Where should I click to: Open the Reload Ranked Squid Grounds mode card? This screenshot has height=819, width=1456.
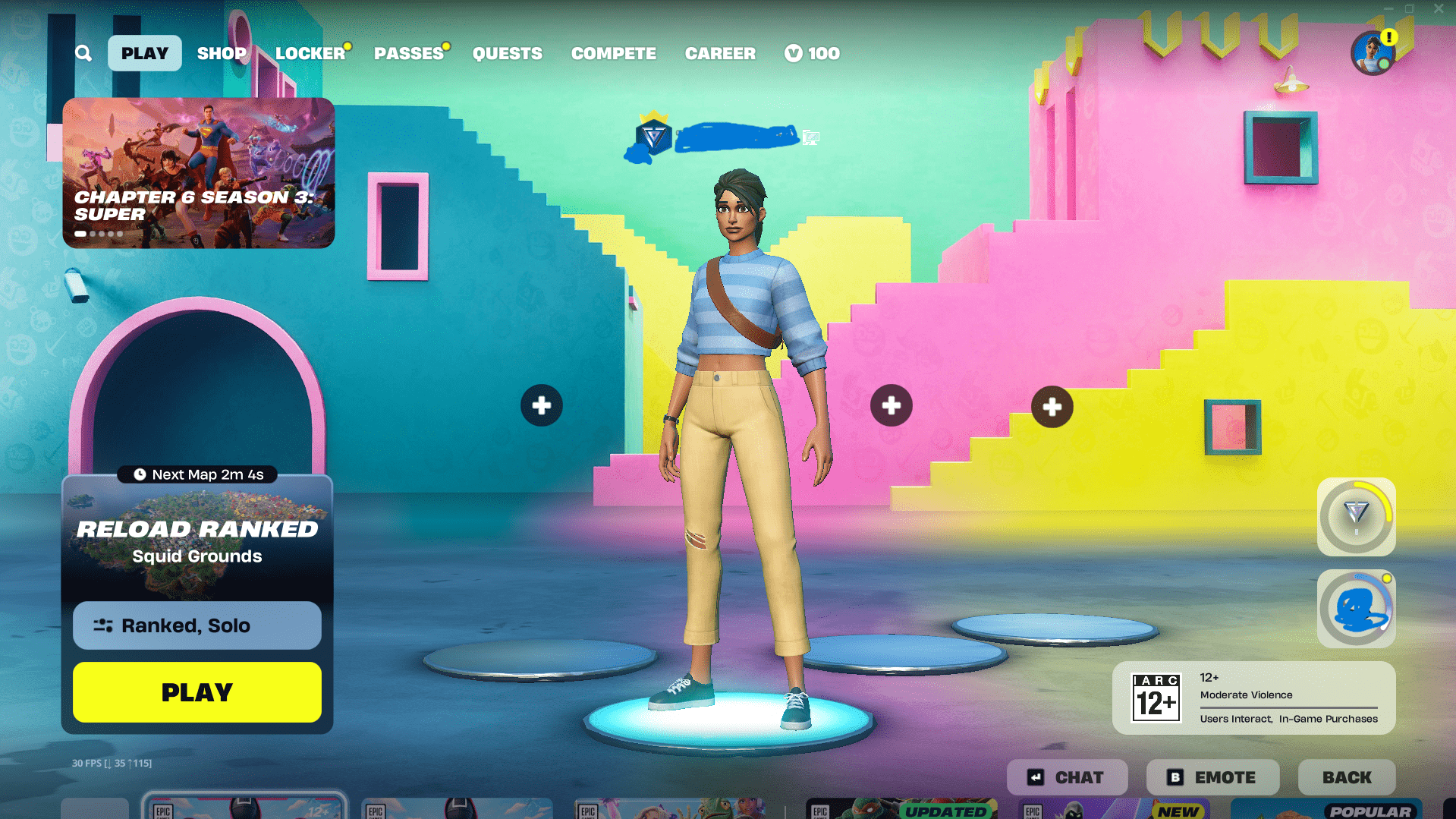197,540
